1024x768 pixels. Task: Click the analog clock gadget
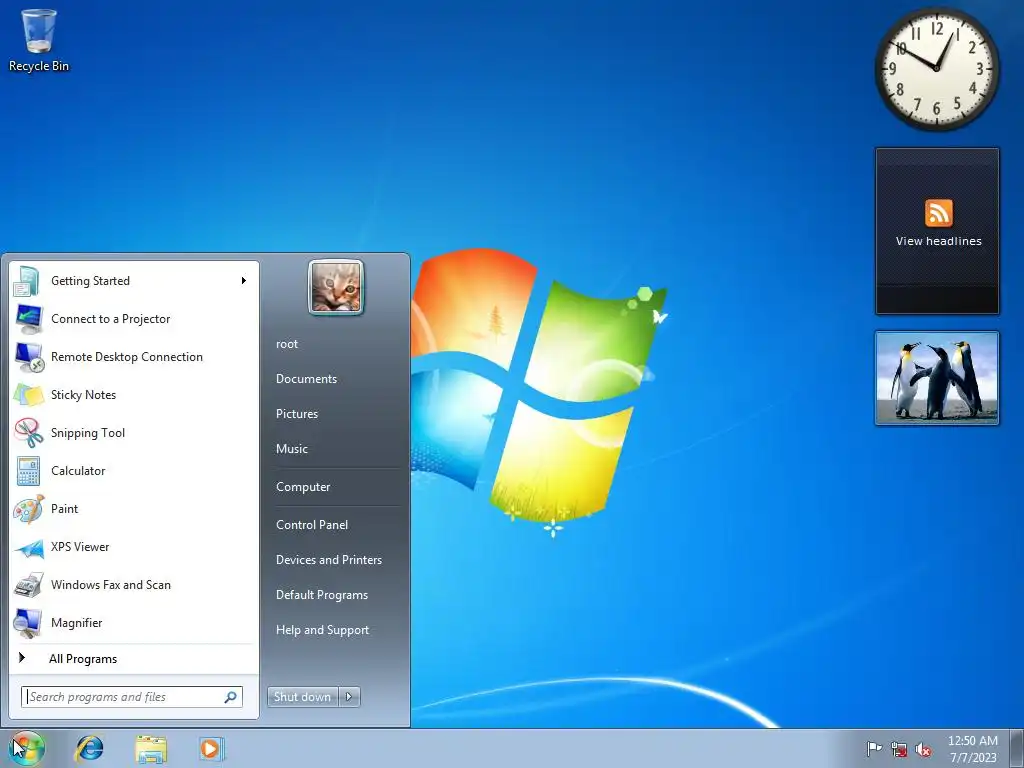point(936,69)
